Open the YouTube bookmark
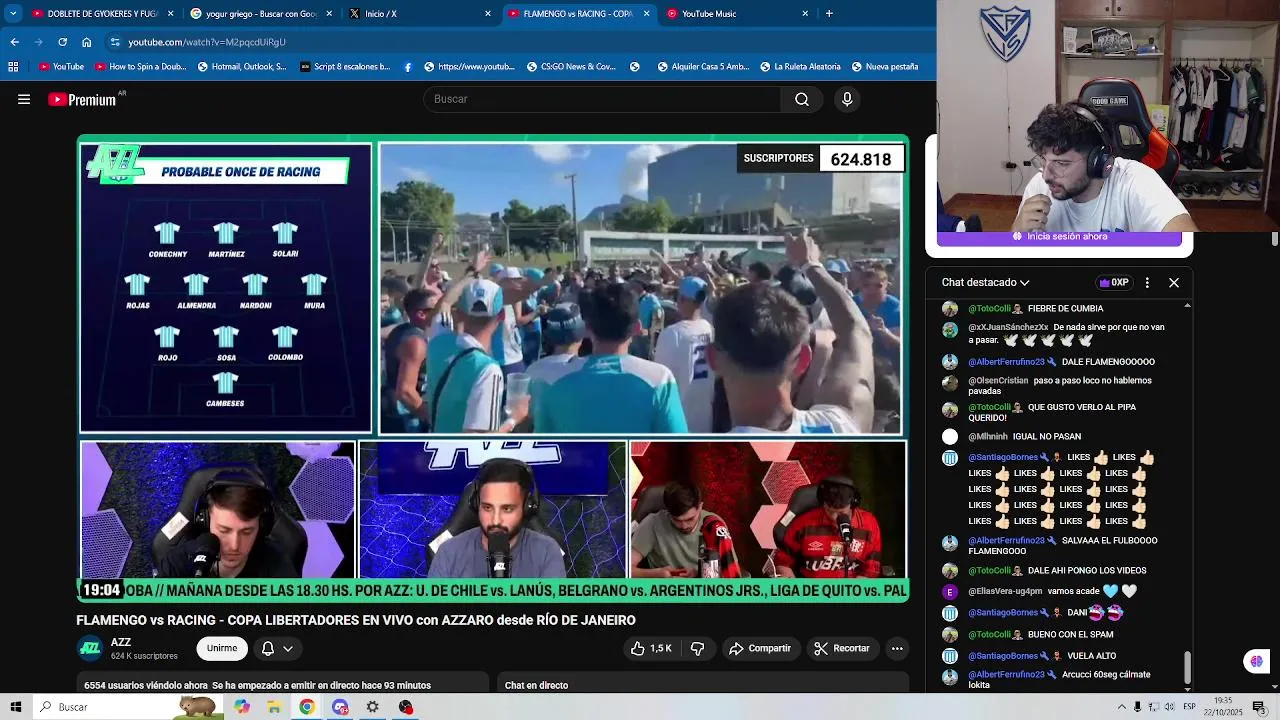 tap(62, 67)
